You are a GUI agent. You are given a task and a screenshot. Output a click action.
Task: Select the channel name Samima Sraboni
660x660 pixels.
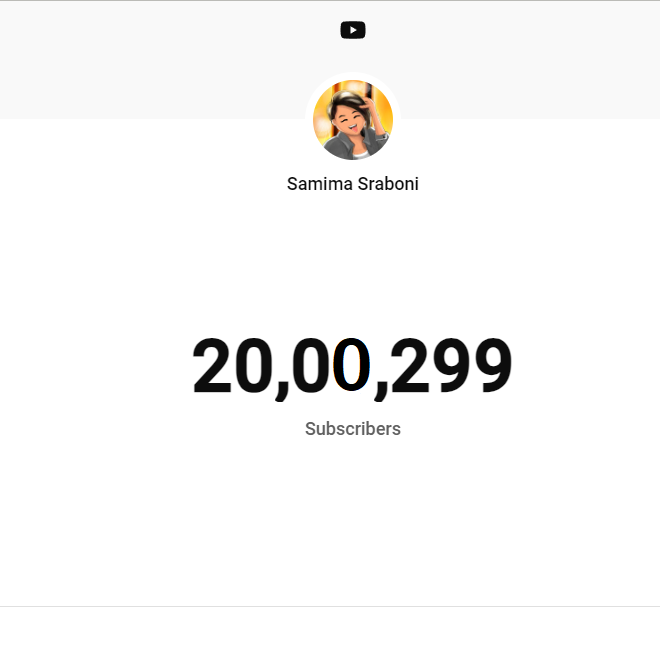click(353, 184)
